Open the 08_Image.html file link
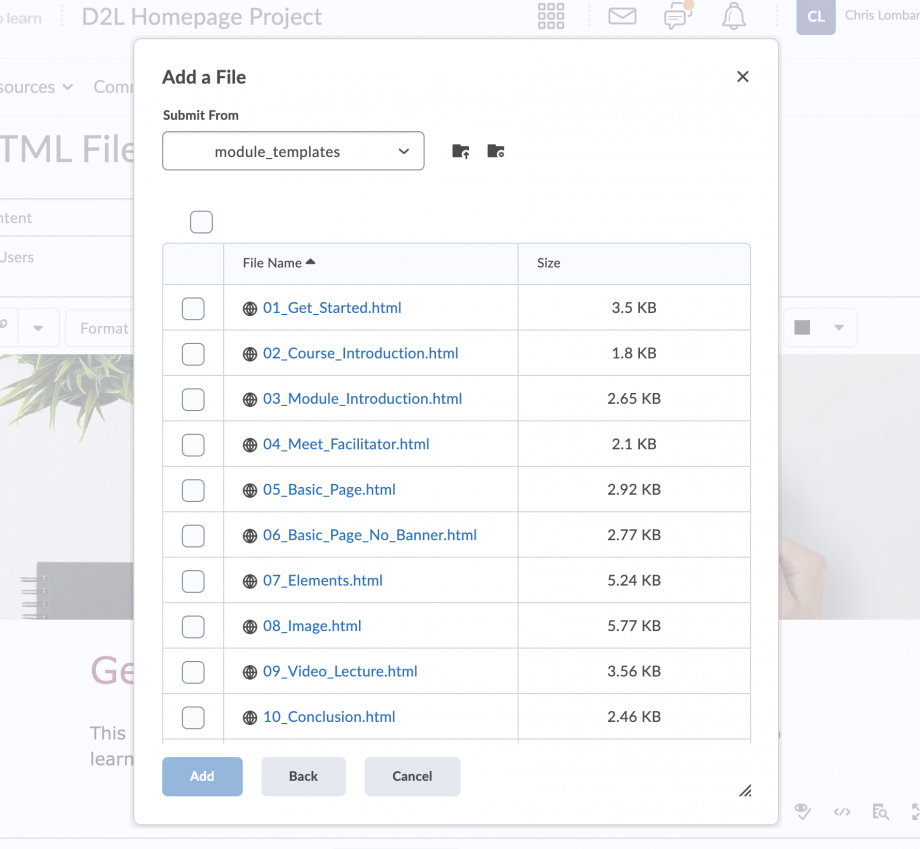 pyautogui.click(x=311, y=626)
